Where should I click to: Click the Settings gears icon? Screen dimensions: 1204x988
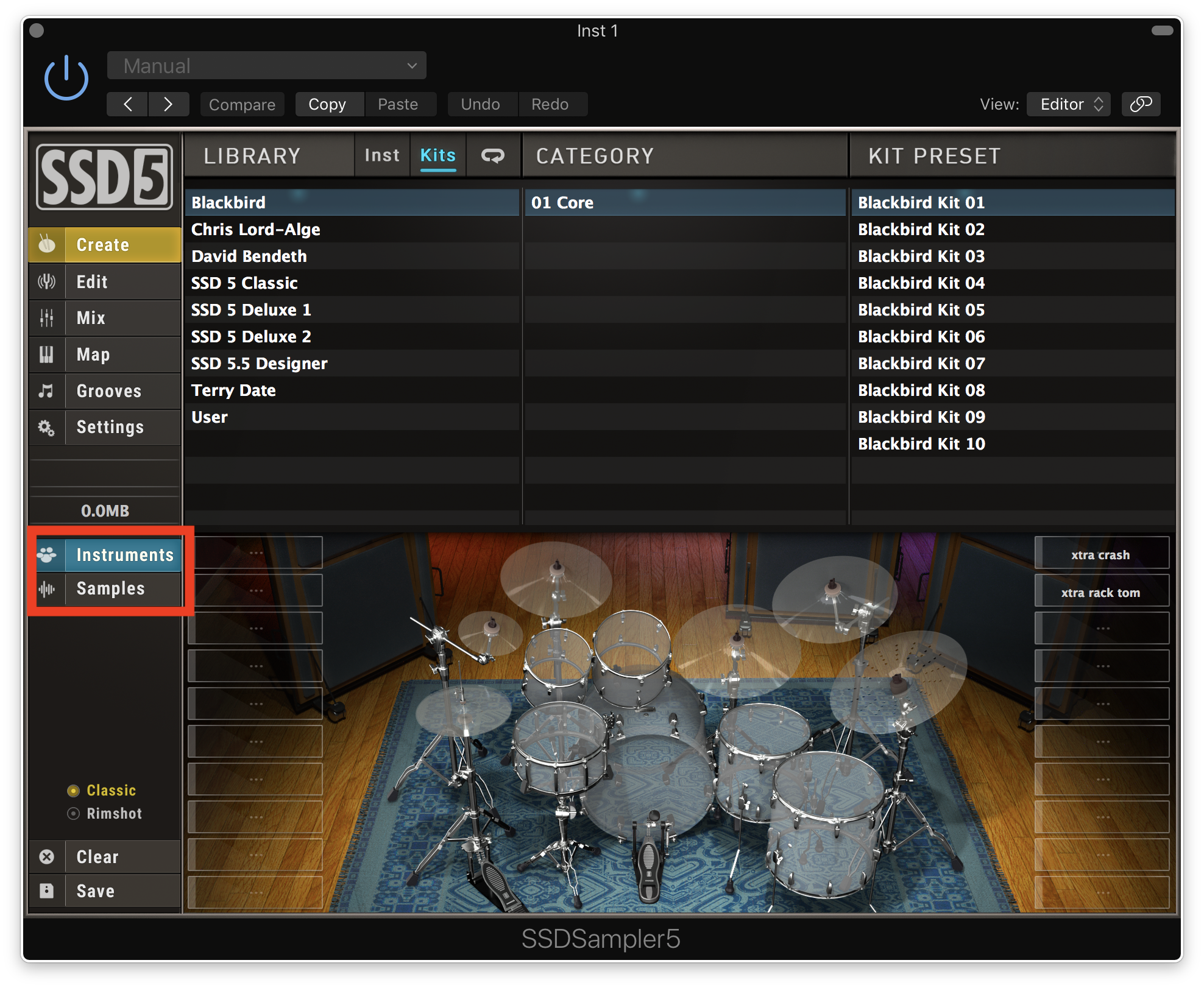point(47,428)
